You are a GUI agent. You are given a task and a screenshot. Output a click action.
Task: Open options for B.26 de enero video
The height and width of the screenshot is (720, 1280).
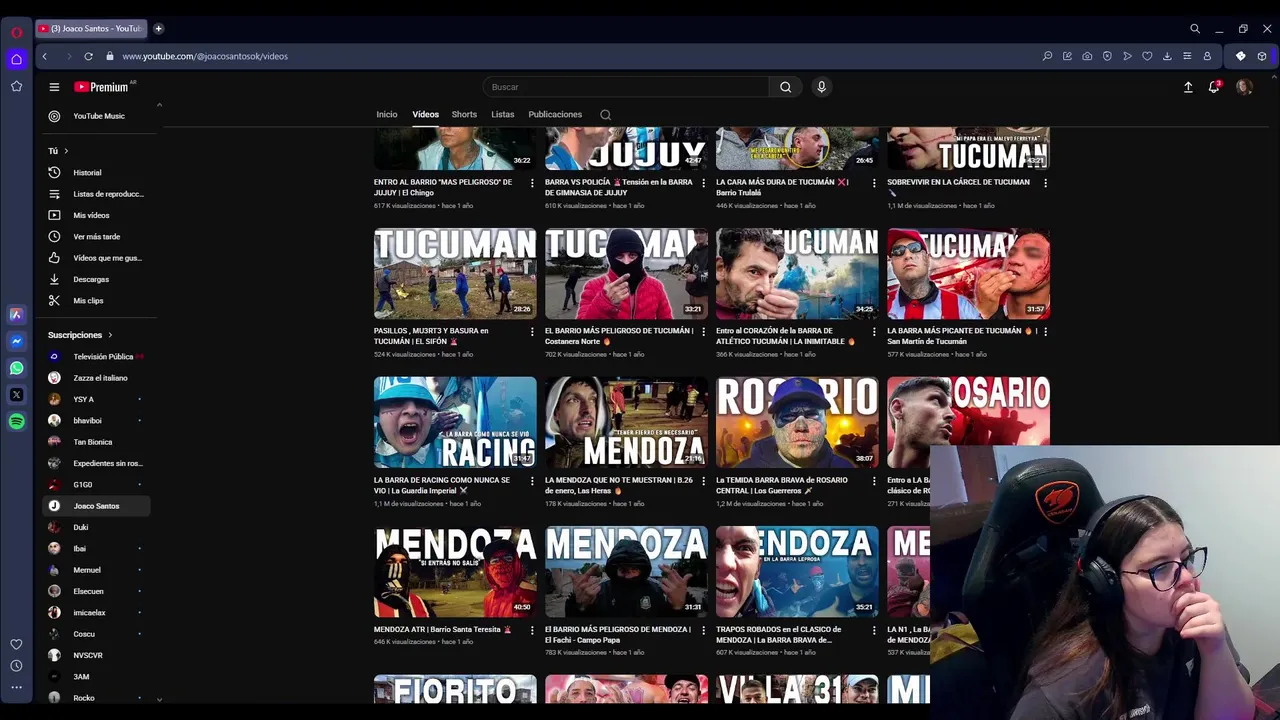click(x=703, y=480)
